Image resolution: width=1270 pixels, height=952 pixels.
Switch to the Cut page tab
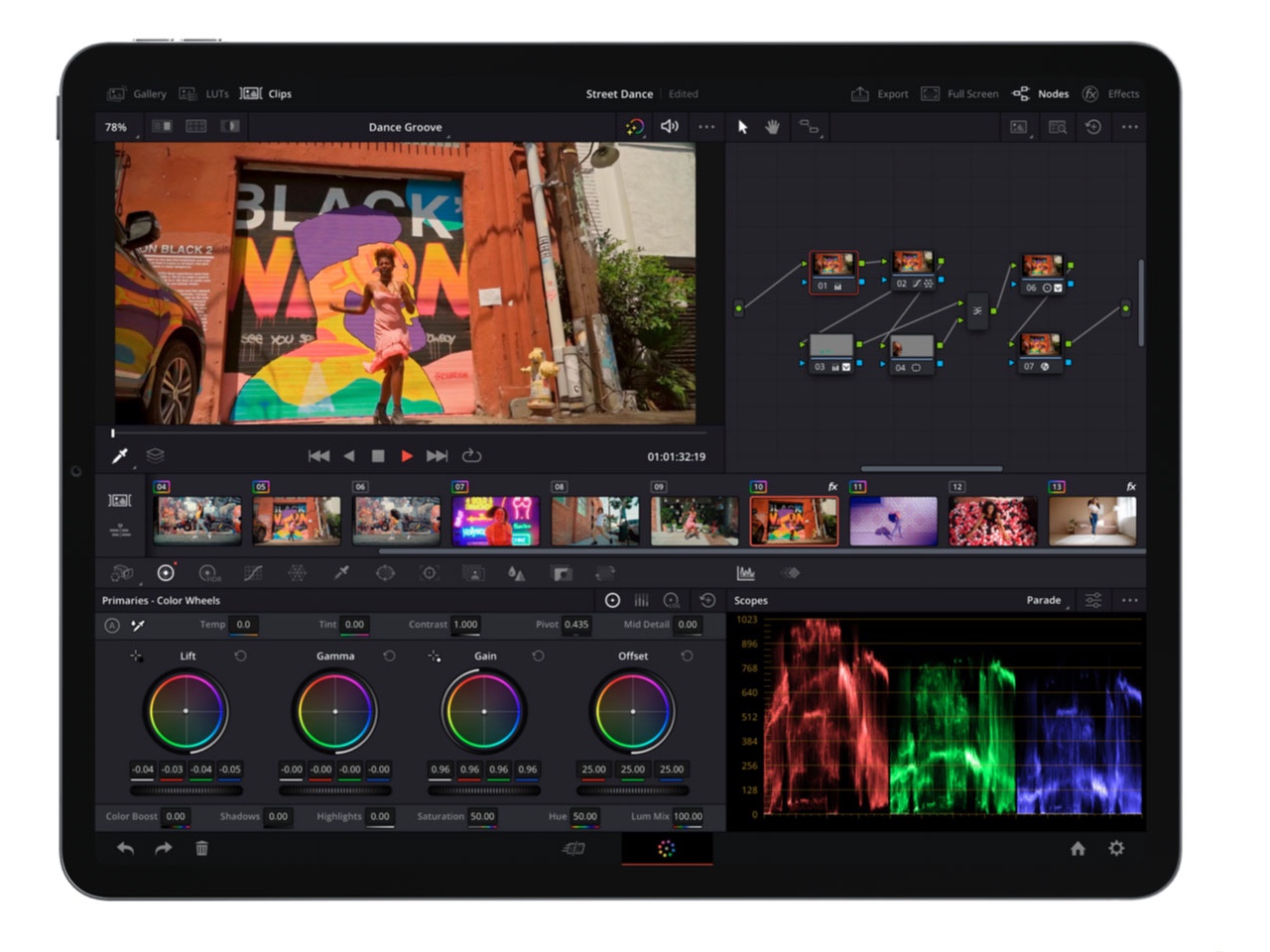574,848
